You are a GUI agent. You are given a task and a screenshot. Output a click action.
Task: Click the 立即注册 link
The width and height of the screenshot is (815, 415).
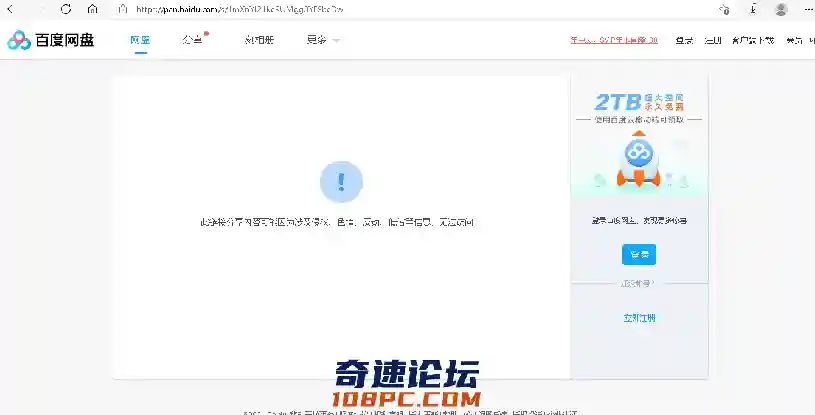pos(639,318)
